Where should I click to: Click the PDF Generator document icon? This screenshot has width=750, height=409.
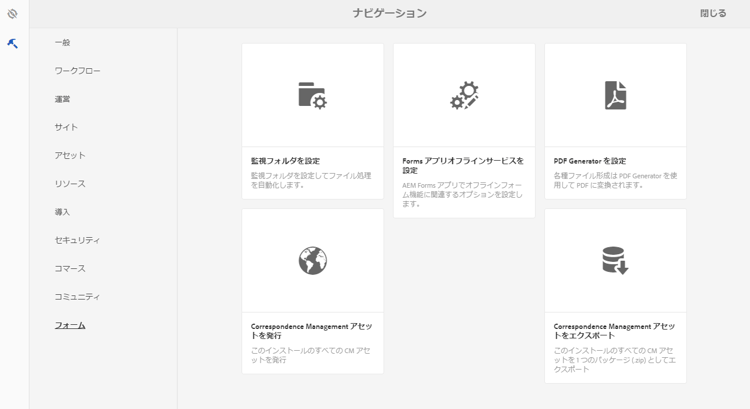615,95
